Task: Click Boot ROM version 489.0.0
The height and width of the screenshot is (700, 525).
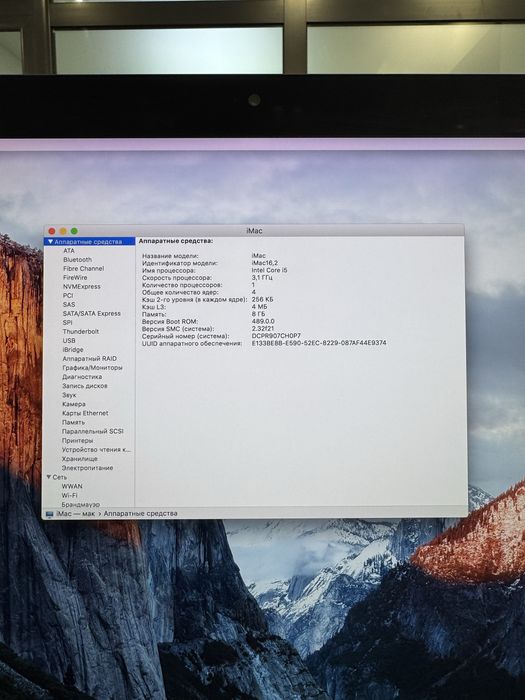Action: [x=263, y=321]
